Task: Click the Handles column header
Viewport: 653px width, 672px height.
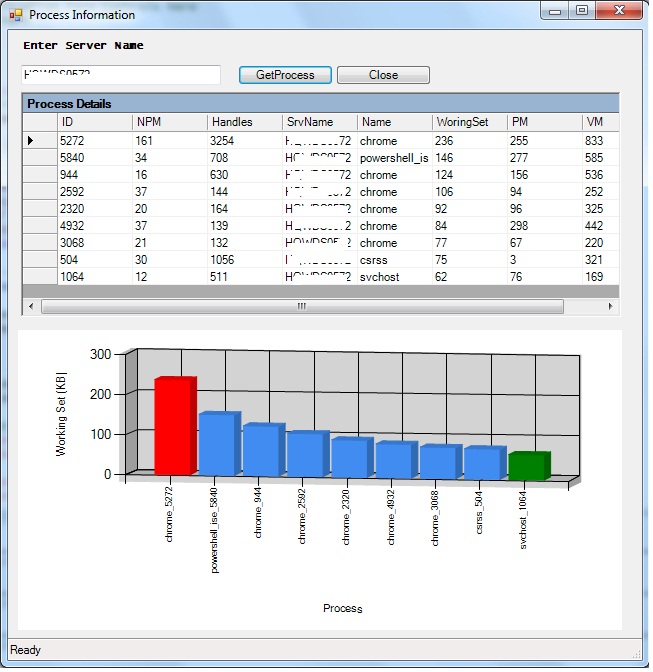Action: point(244,122)
